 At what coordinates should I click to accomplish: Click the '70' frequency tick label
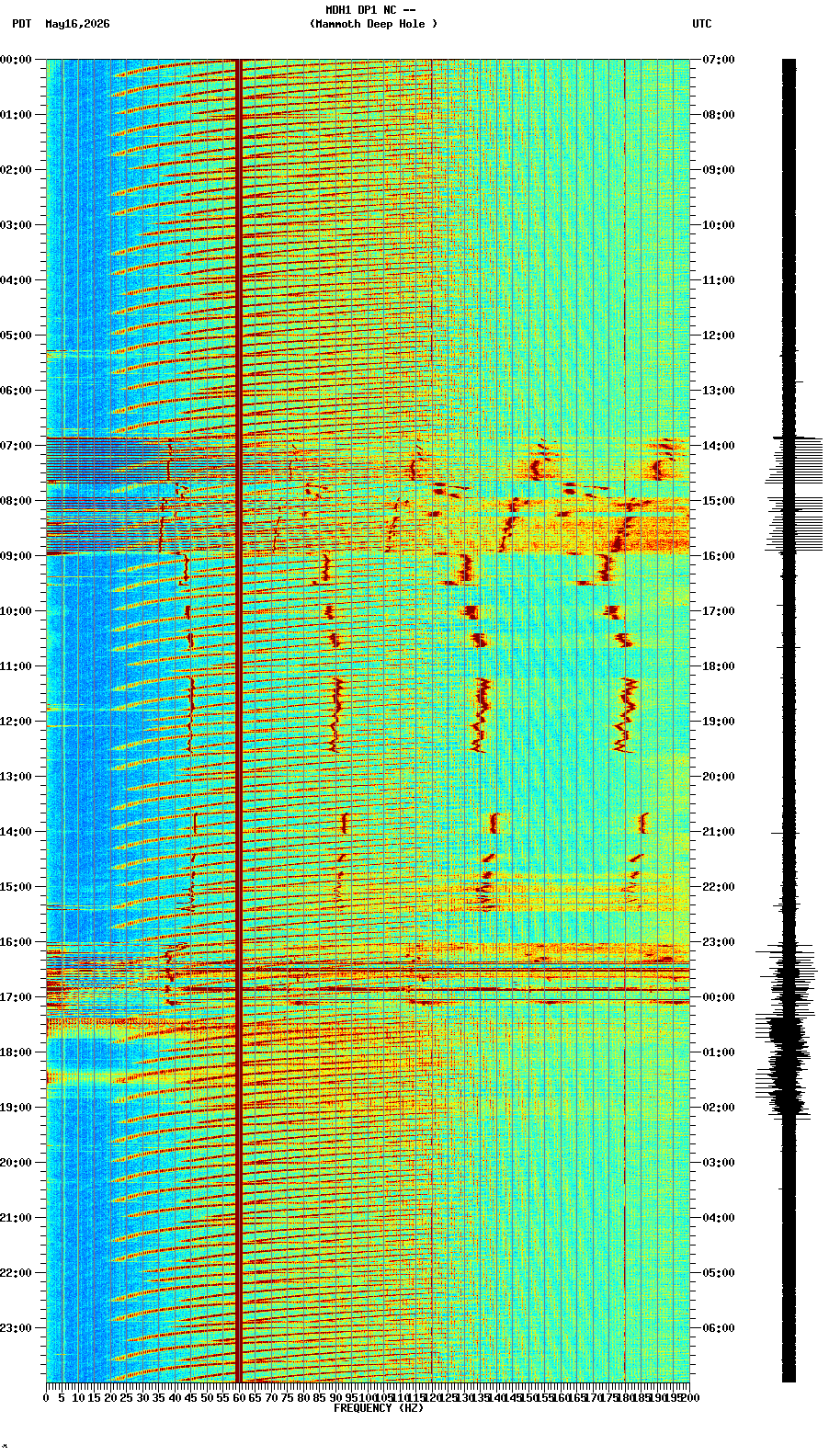(x=271, y=1398)
